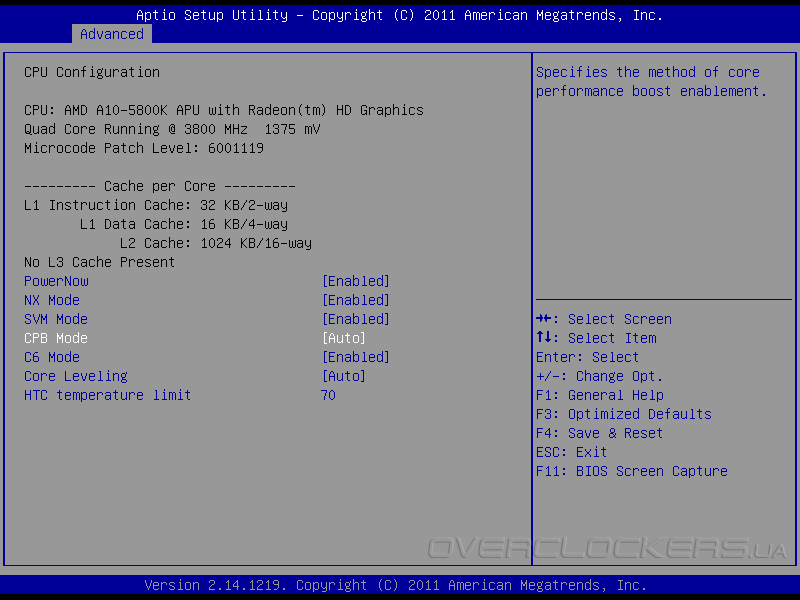The image size is (800, 600).
Task: Open the PowerNow [Enabled] value
Action: (x=356, y=281)
